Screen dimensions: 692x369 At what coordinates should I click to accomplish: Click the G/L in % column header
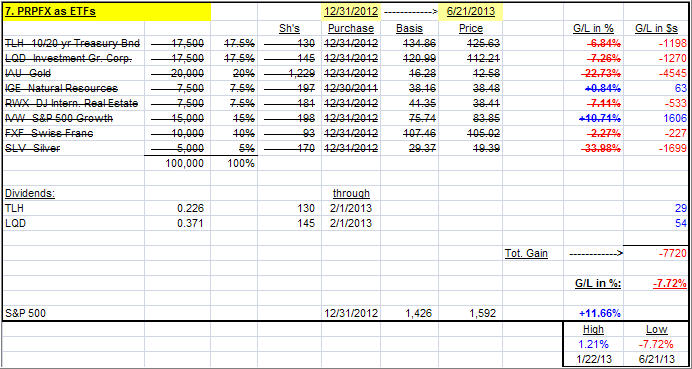click(x=594, y=29)
